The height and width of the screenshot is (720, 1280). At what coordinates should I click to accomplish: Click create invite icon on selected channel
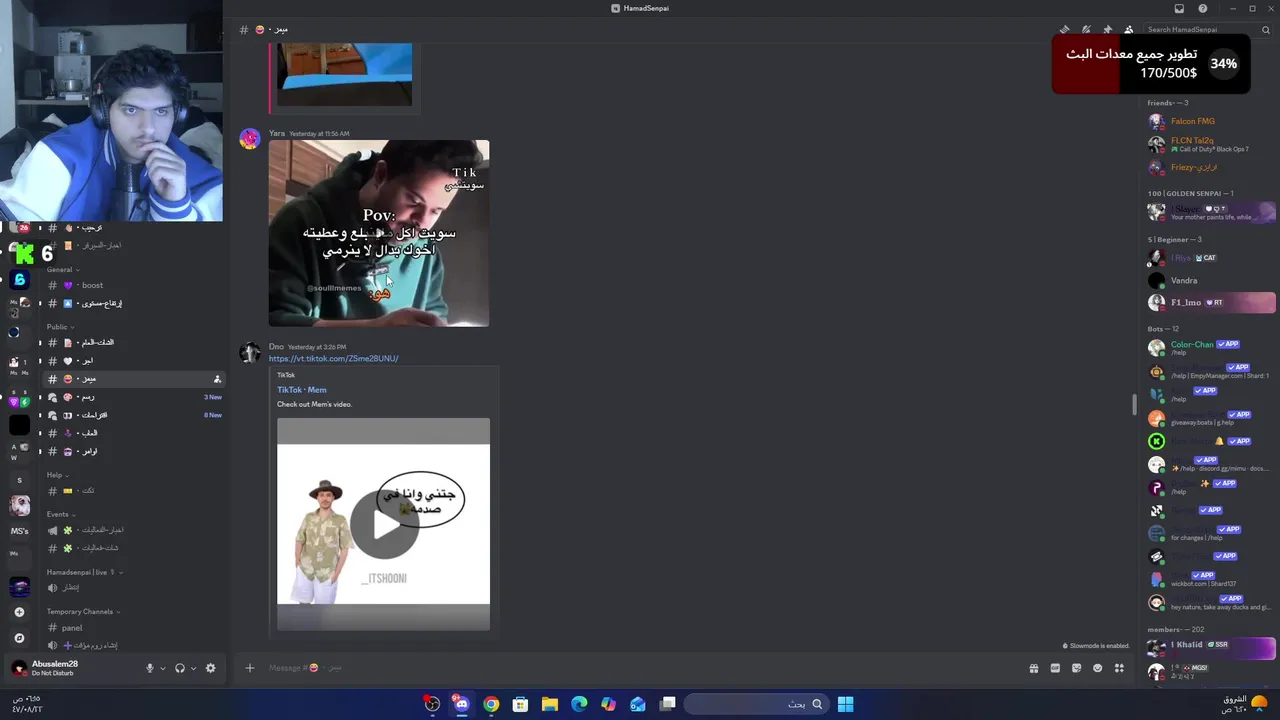[x=217, y=379]
